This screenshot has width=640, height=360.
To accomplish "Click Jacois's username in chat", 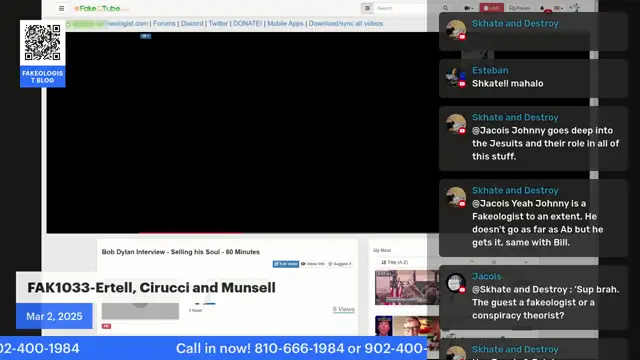I will [x=487, y=276].
